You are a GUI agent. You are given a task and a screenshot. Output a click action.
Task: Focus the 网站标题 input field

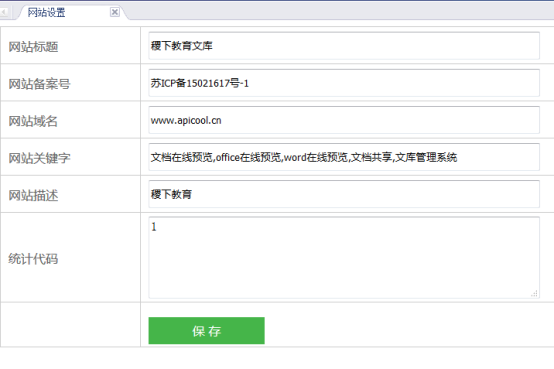tap(344, 46)
